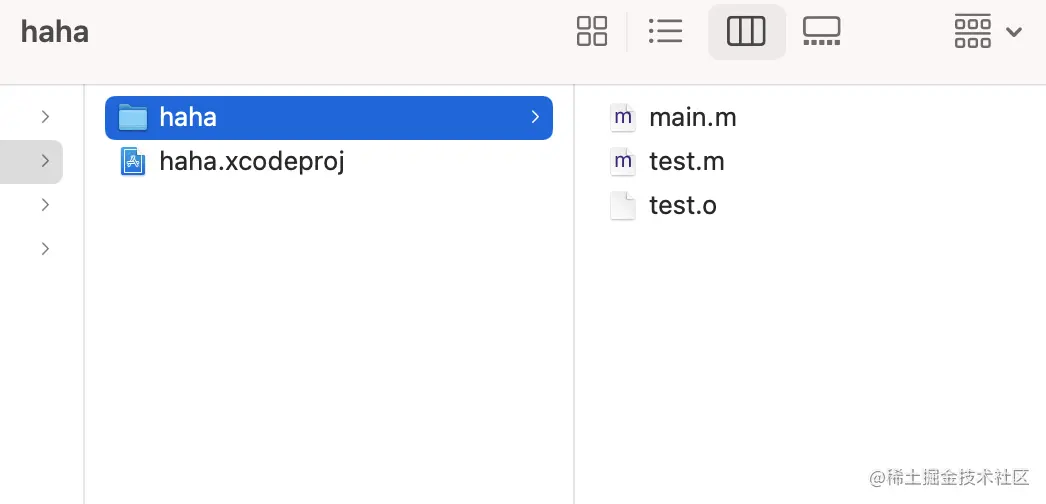Select the test.o file name

pyautogui.click(x=683, y=206)
